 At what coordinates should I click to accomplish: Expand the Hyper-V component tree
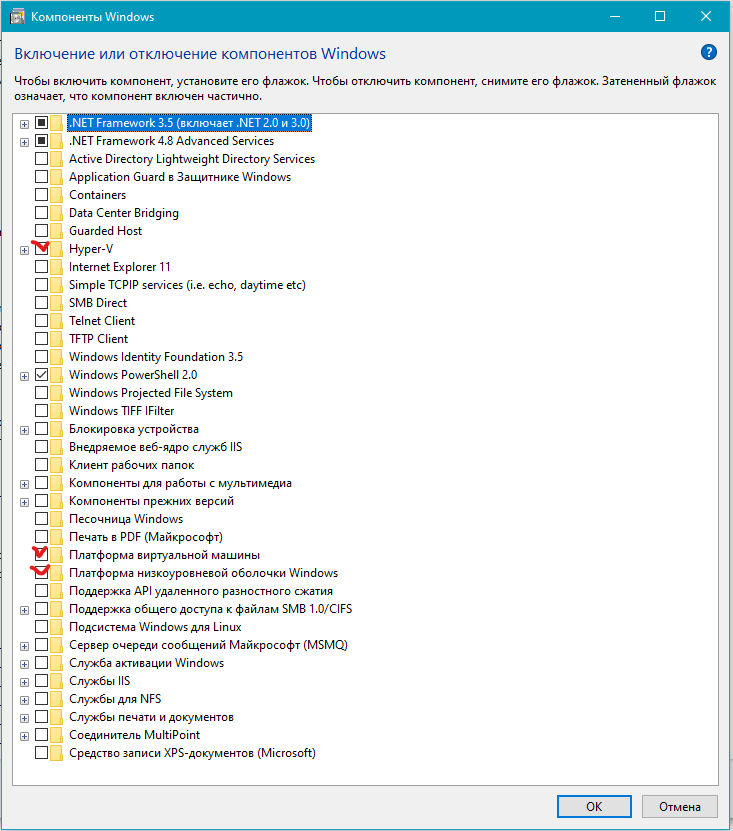tap(24, 249)
